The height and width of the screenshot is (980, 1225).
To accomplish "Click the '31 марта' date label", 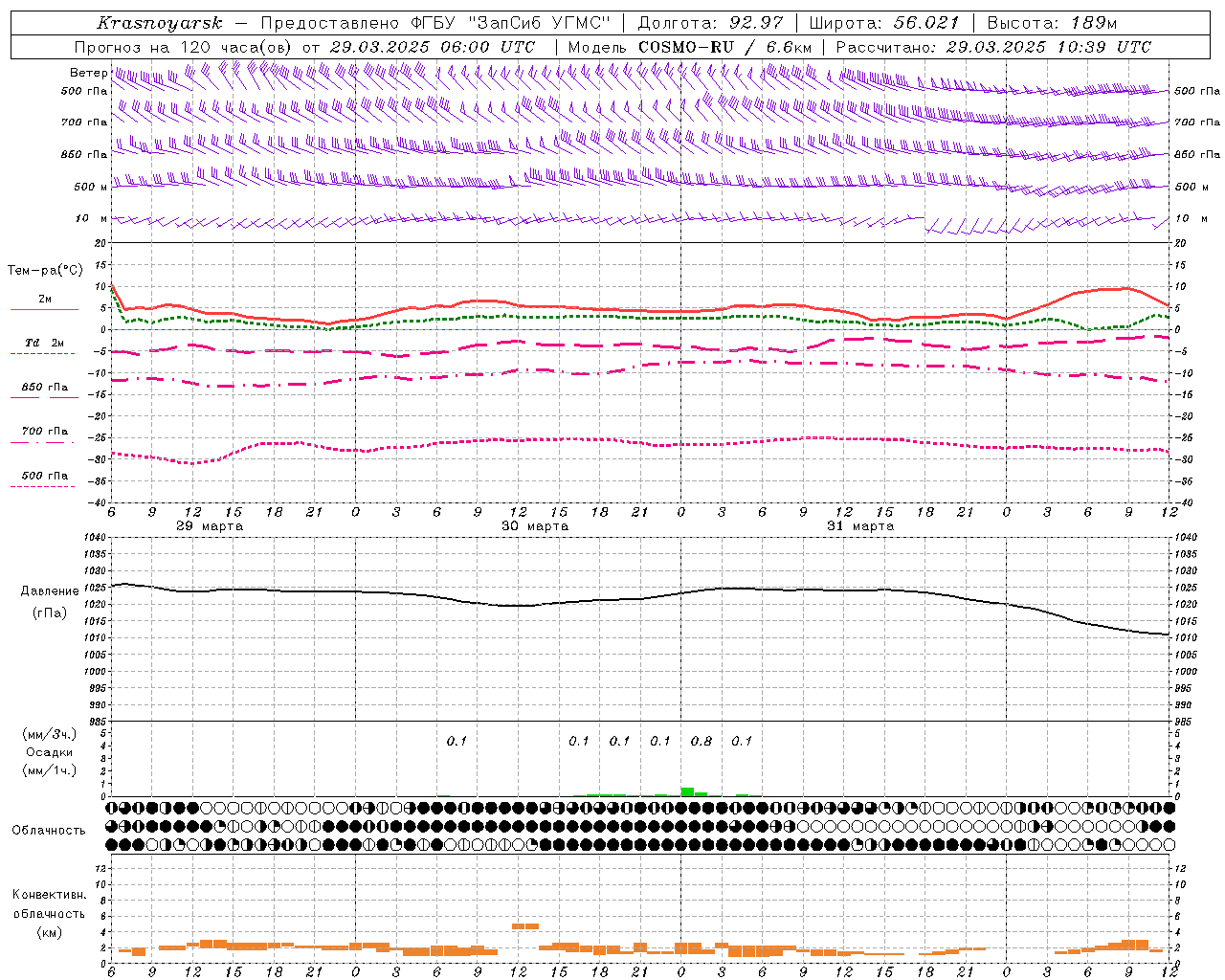I will click(860, 526).
